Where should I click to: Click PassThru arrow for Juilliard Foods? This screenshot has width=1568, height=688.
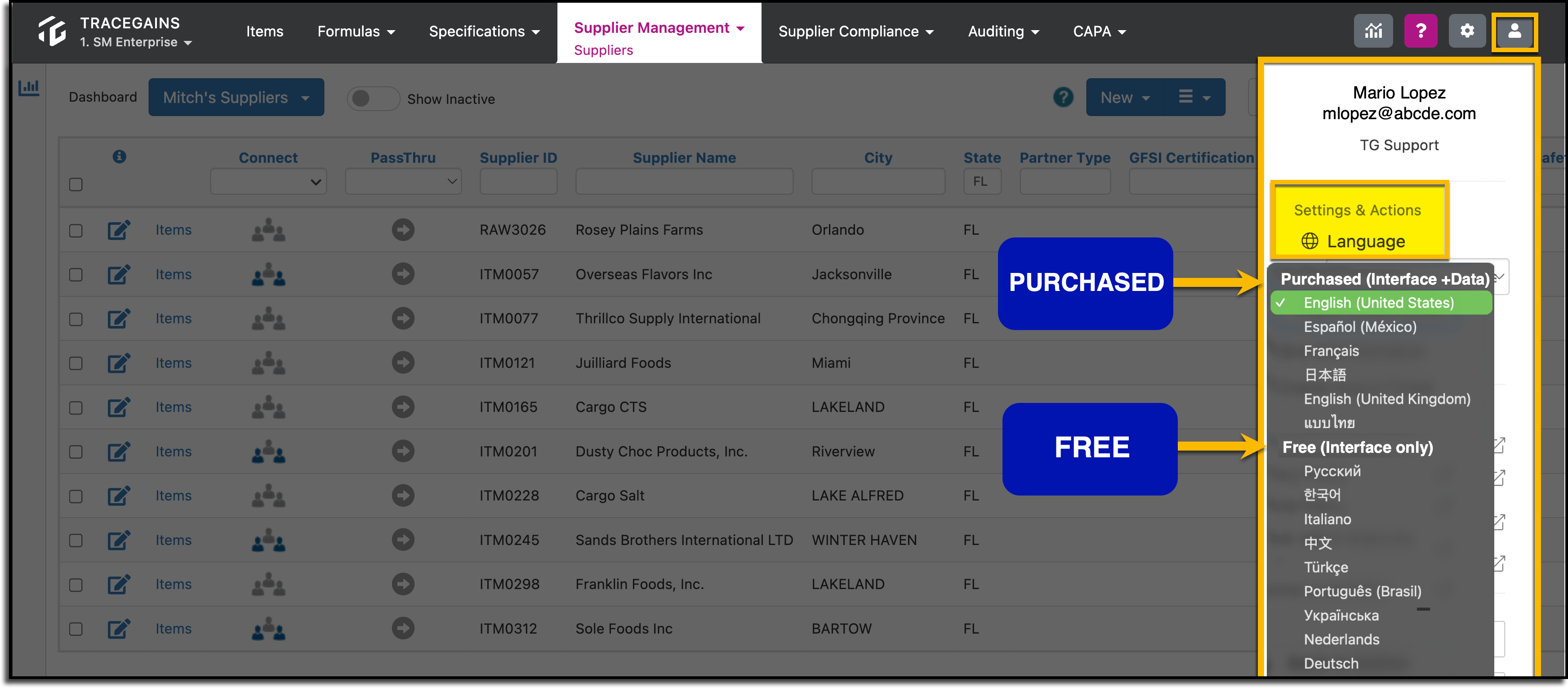[403, 362]
